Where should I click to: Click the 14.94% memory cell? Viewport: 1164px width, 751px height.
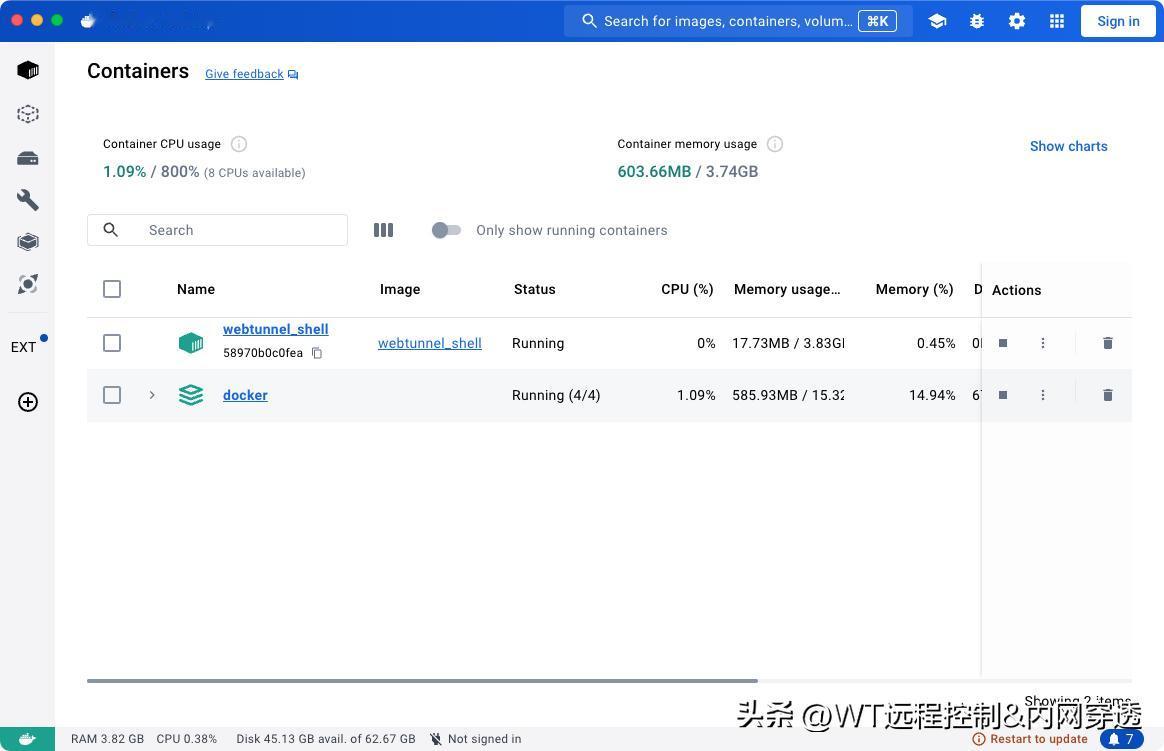(932, 395)
